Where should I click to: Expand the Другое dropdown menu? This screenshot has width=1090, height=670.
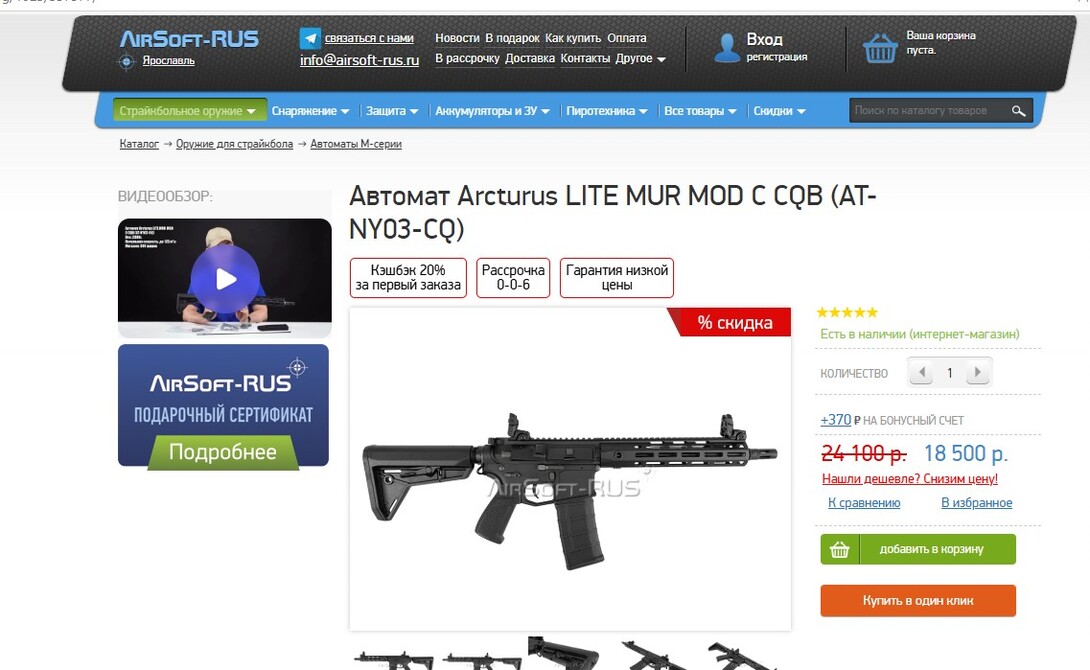(x=640, y=58)
